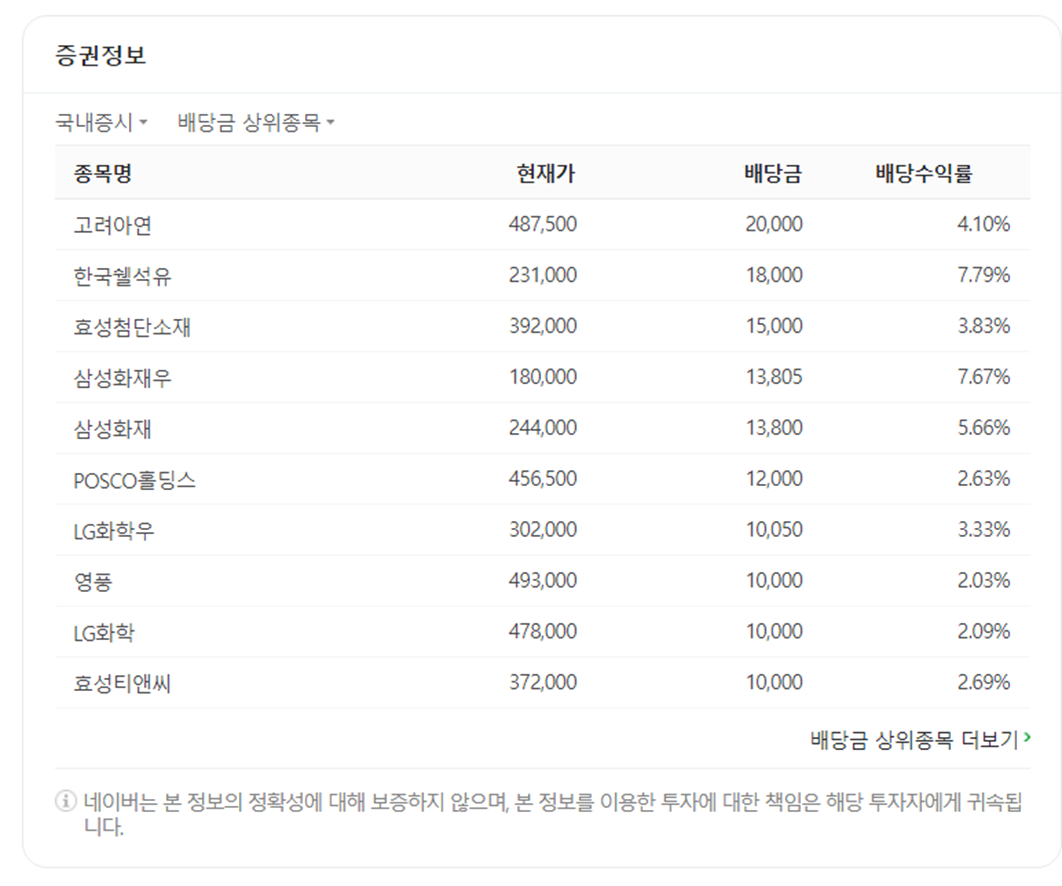The image size is (1062, 886).
Task: Click the 244,000 price cell
Action: point(543,427)
